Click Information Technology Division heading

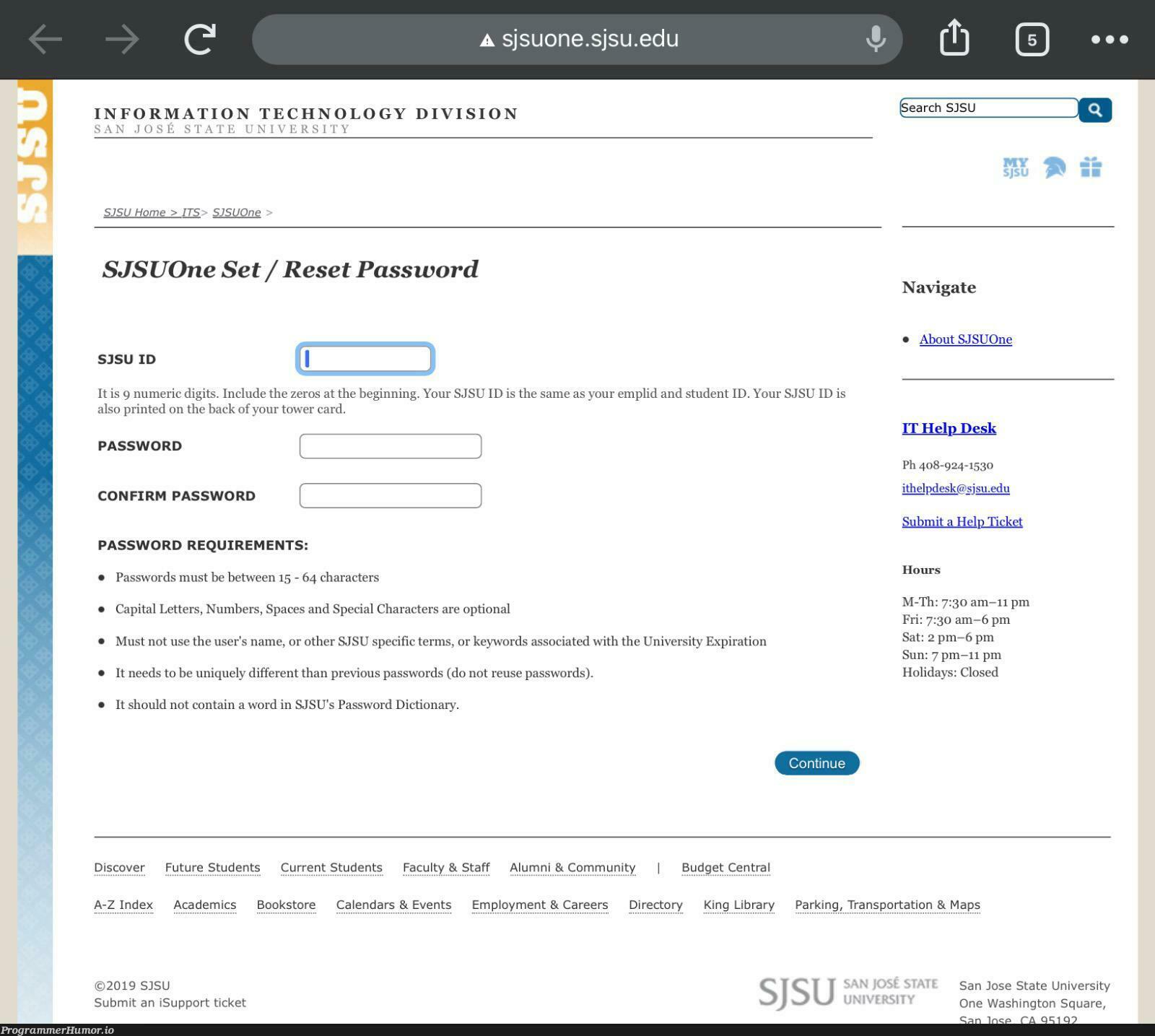pyautogui.click(x=306, y=113)
